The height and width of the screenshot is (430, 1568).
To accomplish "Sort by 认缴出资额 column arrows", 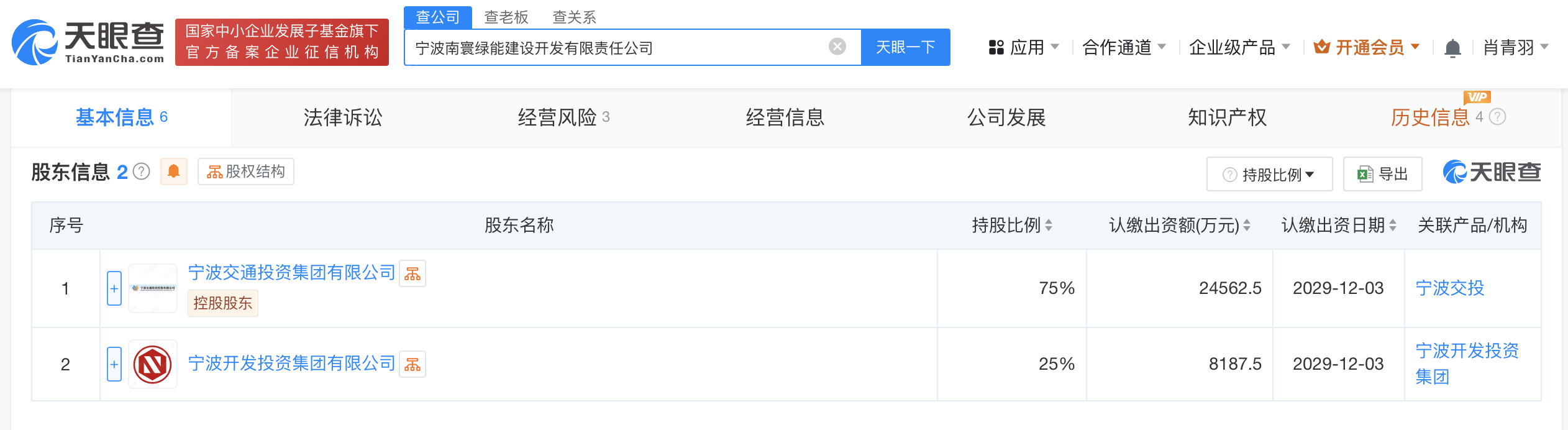I will [x=1247, y=226].
